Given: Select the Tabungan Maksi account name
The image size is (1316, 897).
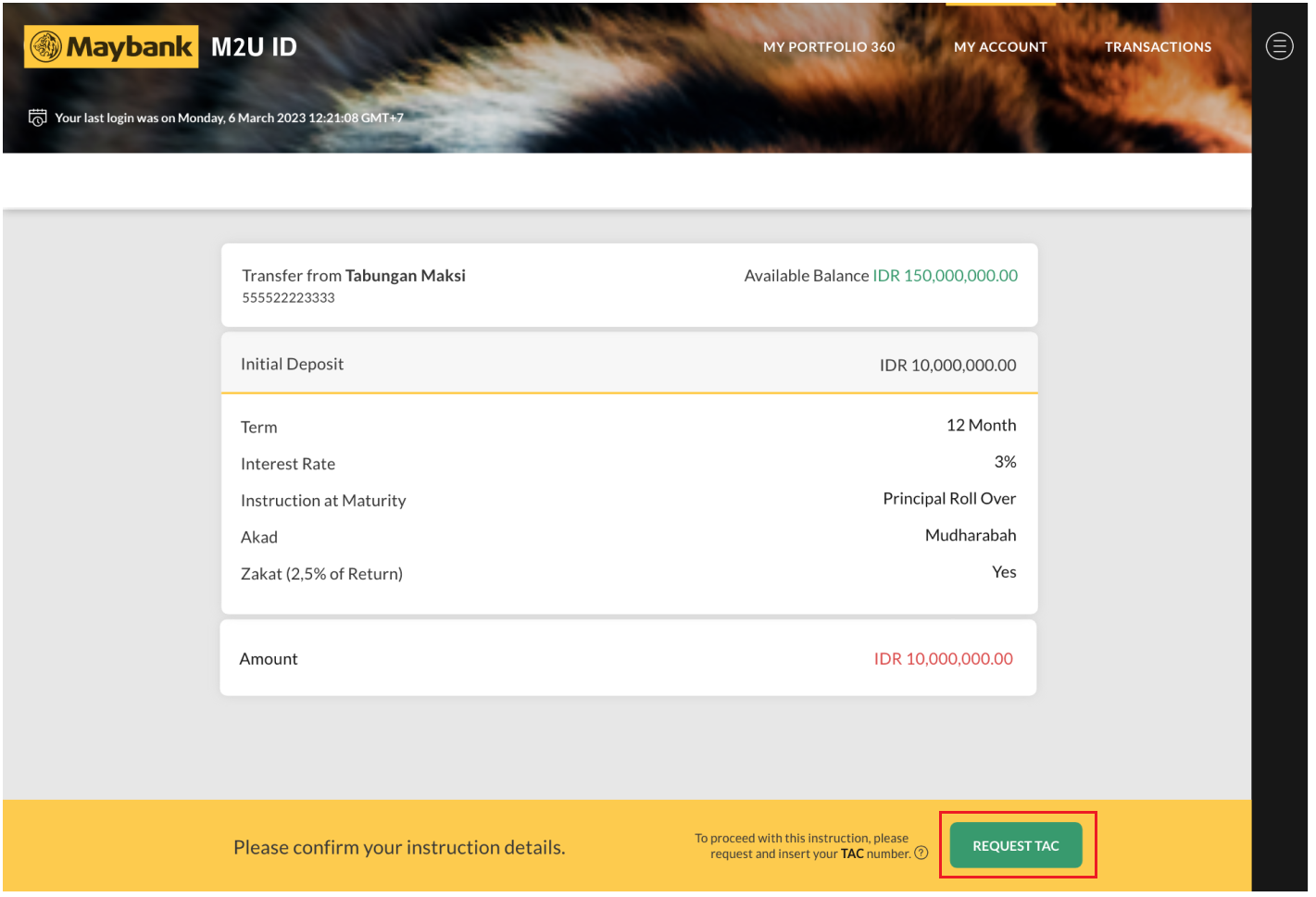Looking at the screenshot, I should 406,276.
